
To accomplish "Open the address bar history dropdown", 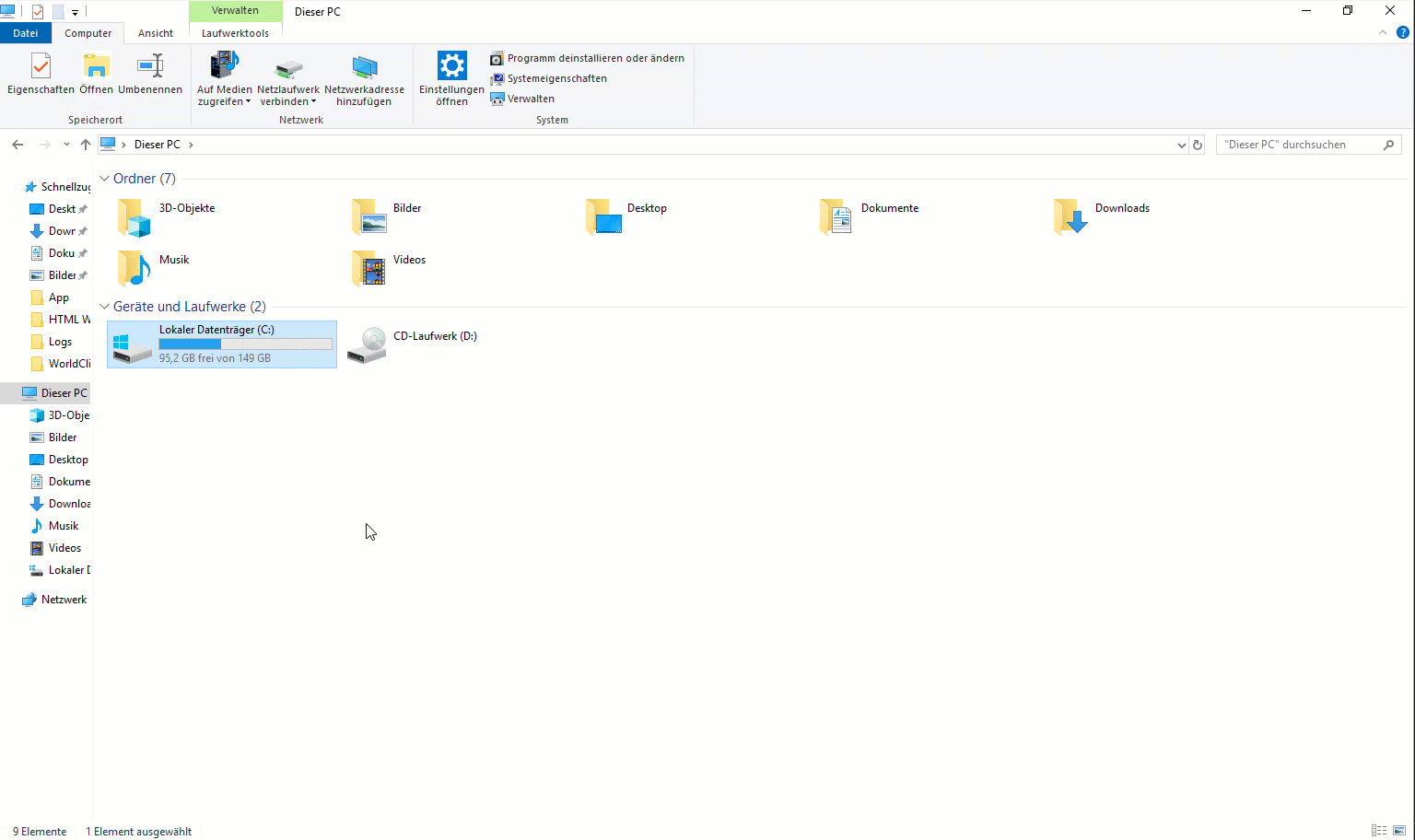I will pyautogui.click(x=1182, y=145).
